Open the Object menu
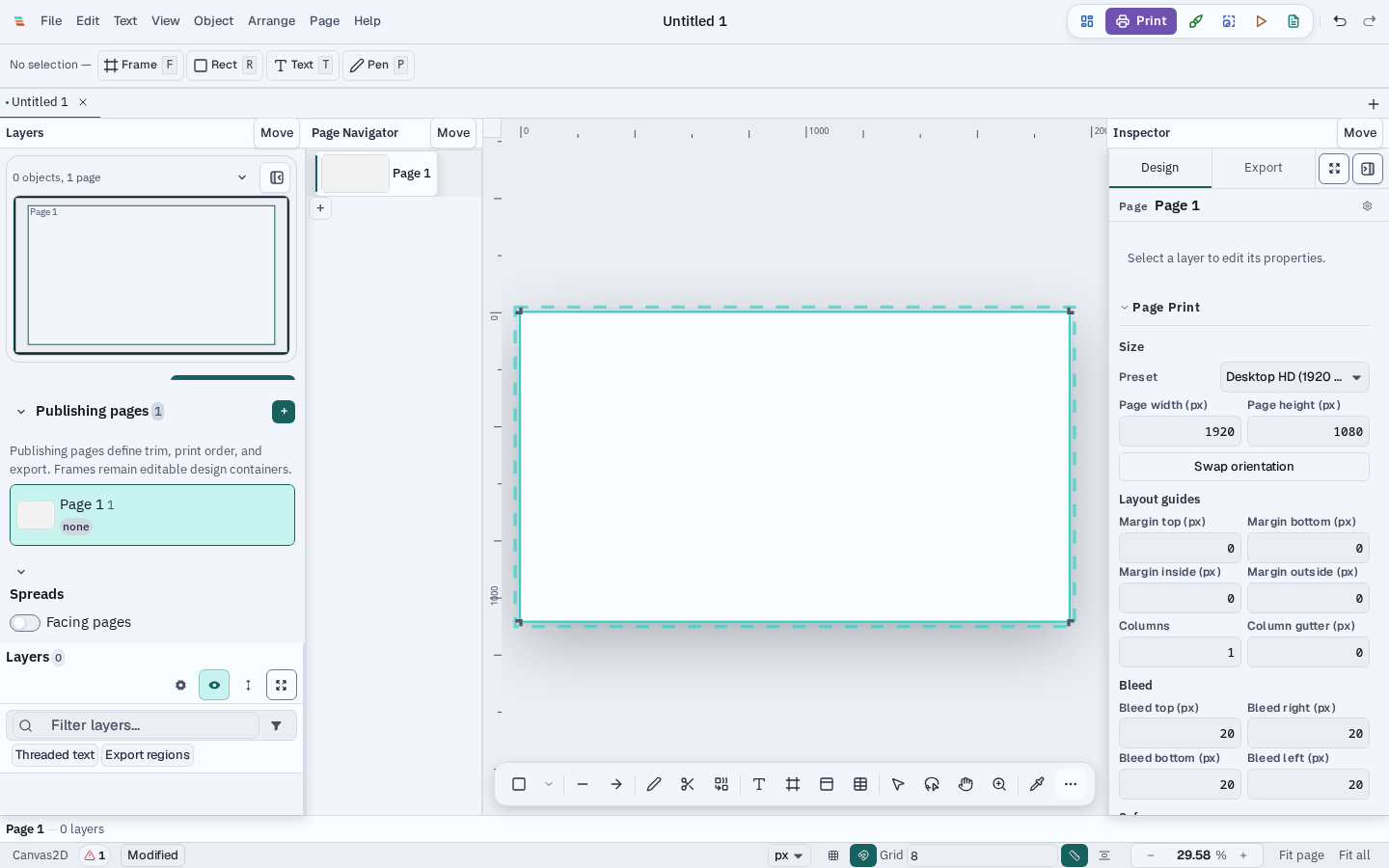This screenshot has height=868, width=1389. click(x=214, y=21)
